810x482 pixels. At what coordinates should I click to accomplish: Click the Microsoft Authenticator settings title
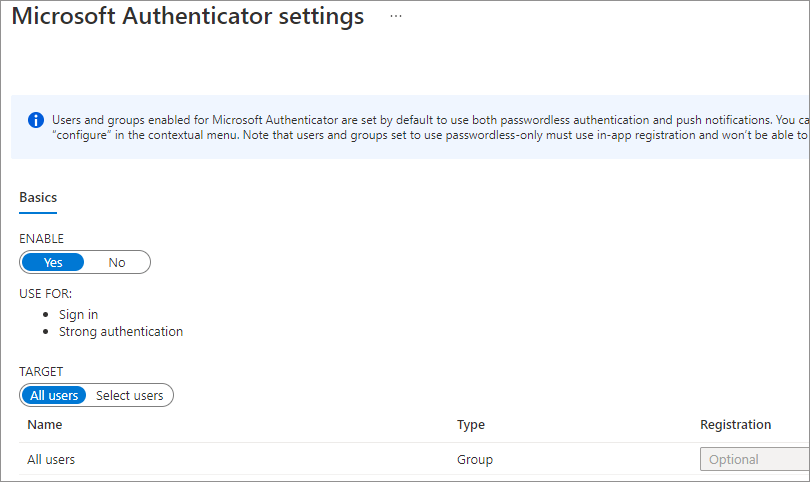pyautogui.click(x=188, y=17)
